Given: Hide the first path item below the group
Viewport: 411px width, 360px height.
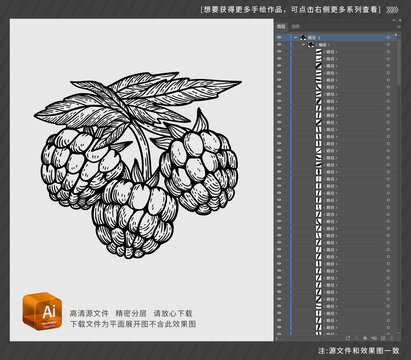Looking at the screenshot, I should pos(279,52).
